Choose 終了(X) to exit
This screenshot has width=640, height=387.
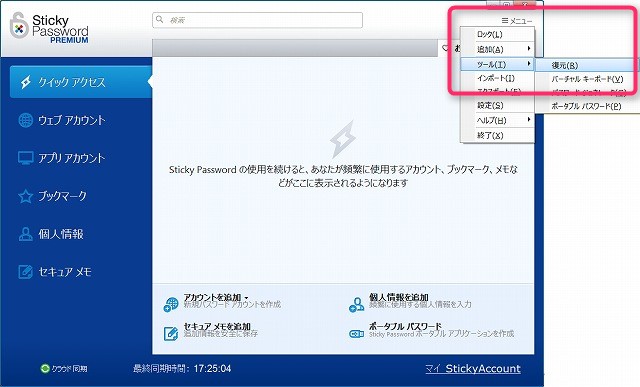497,135
